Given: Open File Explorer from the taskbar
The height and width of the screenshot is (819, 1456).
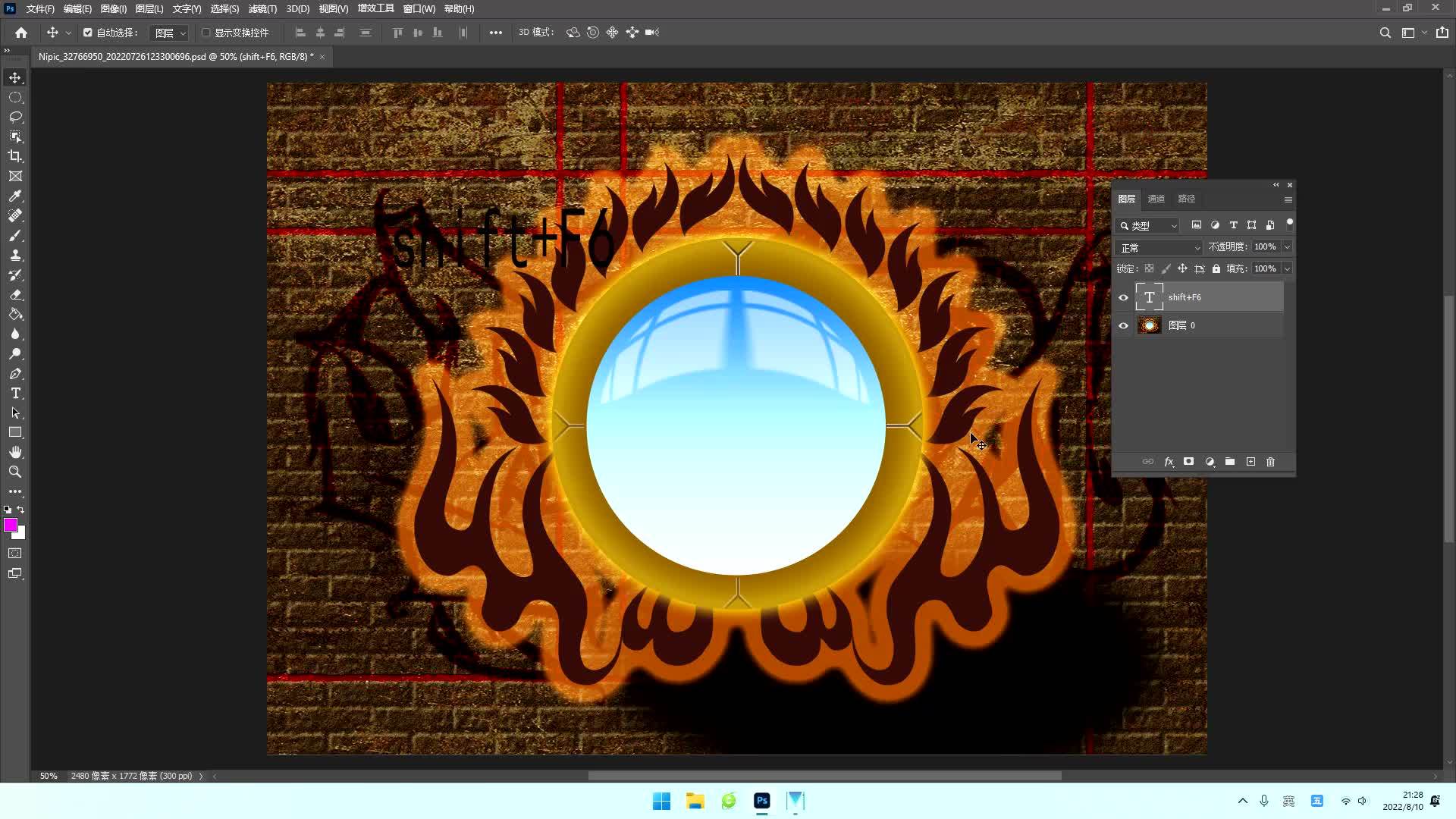Looking at the screenshot, I should pyautogui.click(x=695, y=801).
